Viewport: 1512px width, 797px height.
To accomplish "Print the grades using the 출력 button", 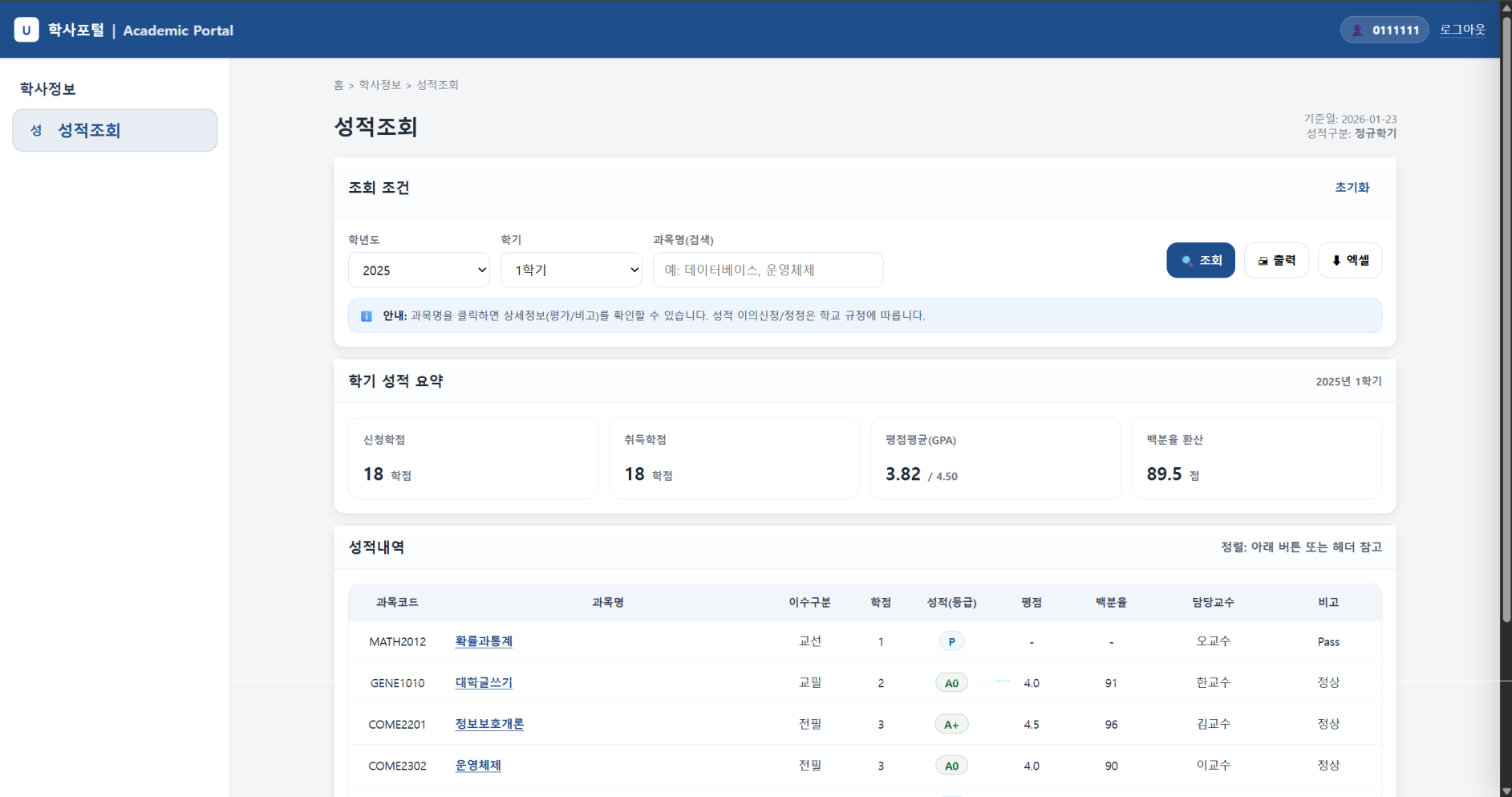I will point(1276,260).
